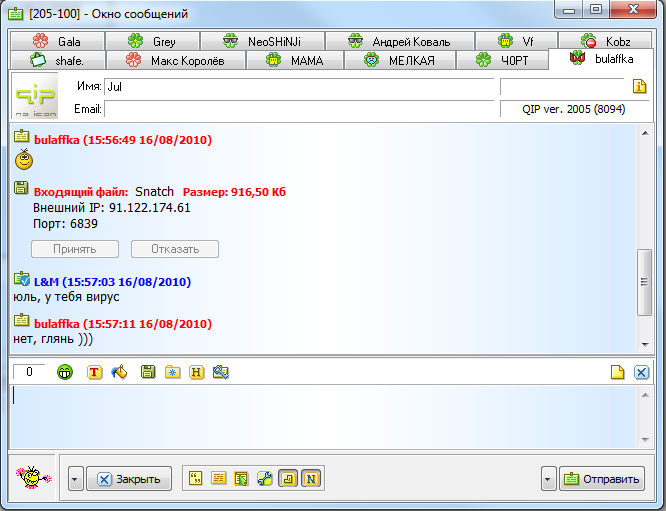The image size is (666, 511).
Task: Click the Имя name field
Action: point(299,87)
